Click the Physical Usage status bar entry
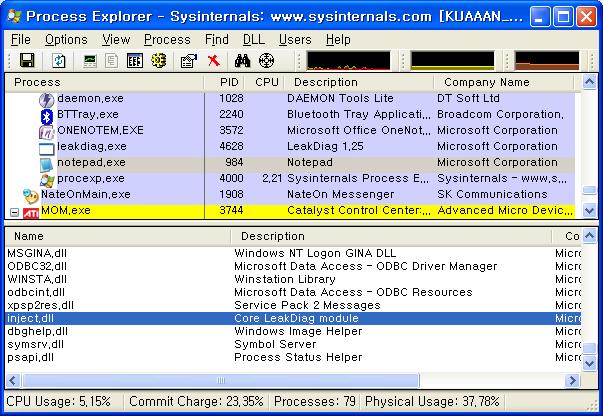This screenshot has width=603, height=416. pyautogui.click(x=432, y=402)
